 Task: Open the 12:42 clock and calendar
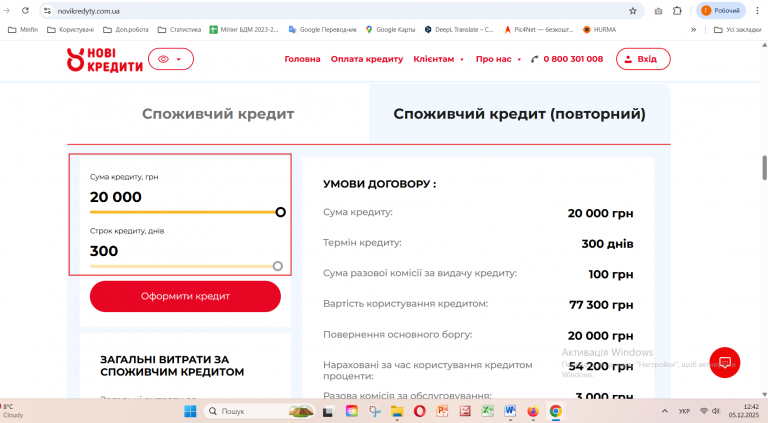coord(744,411)
